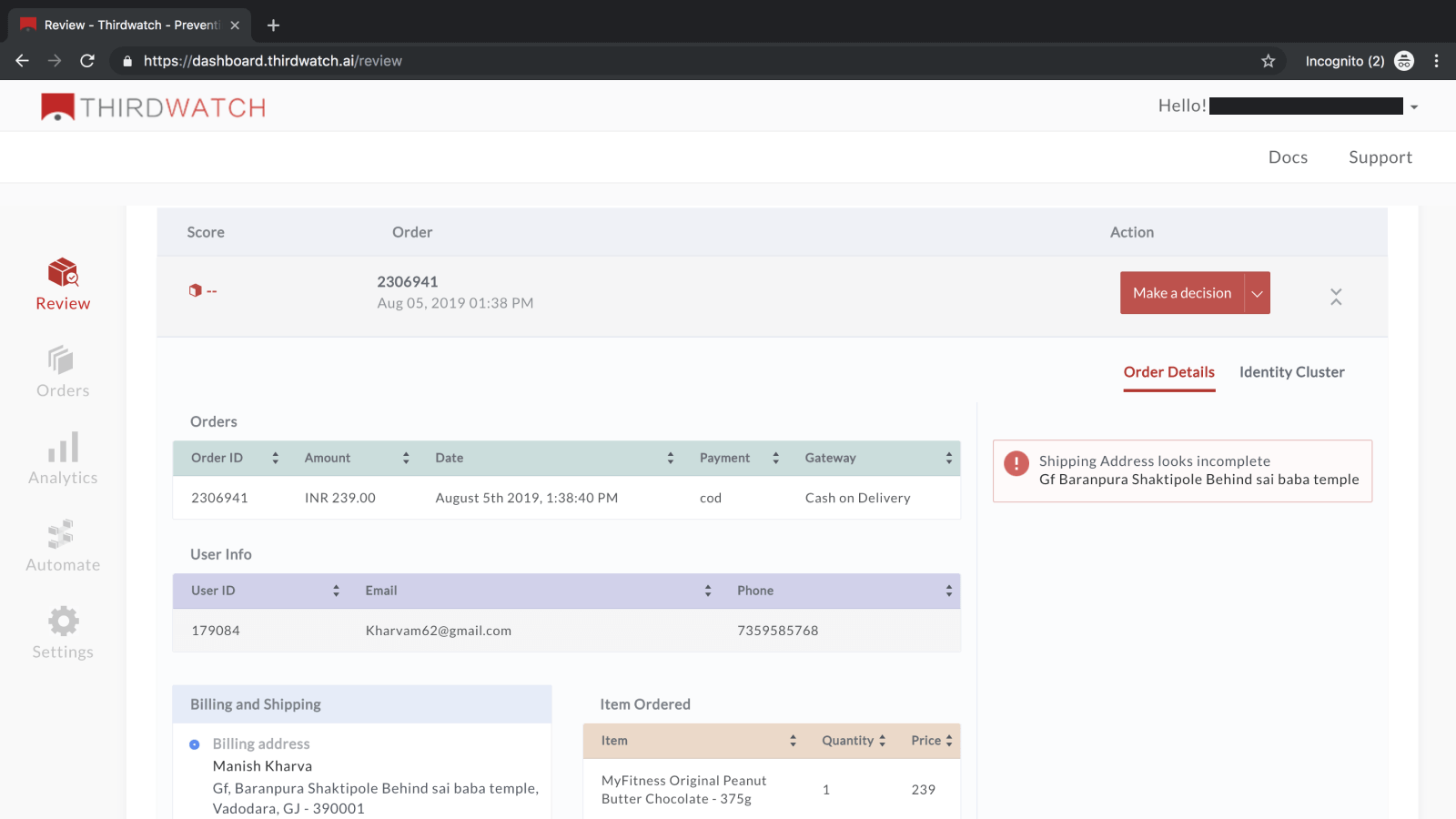The width and height of the screenshot is (1456, 819).
Task: Select the Review section in the sidebar
Action: tap(62, 284)
